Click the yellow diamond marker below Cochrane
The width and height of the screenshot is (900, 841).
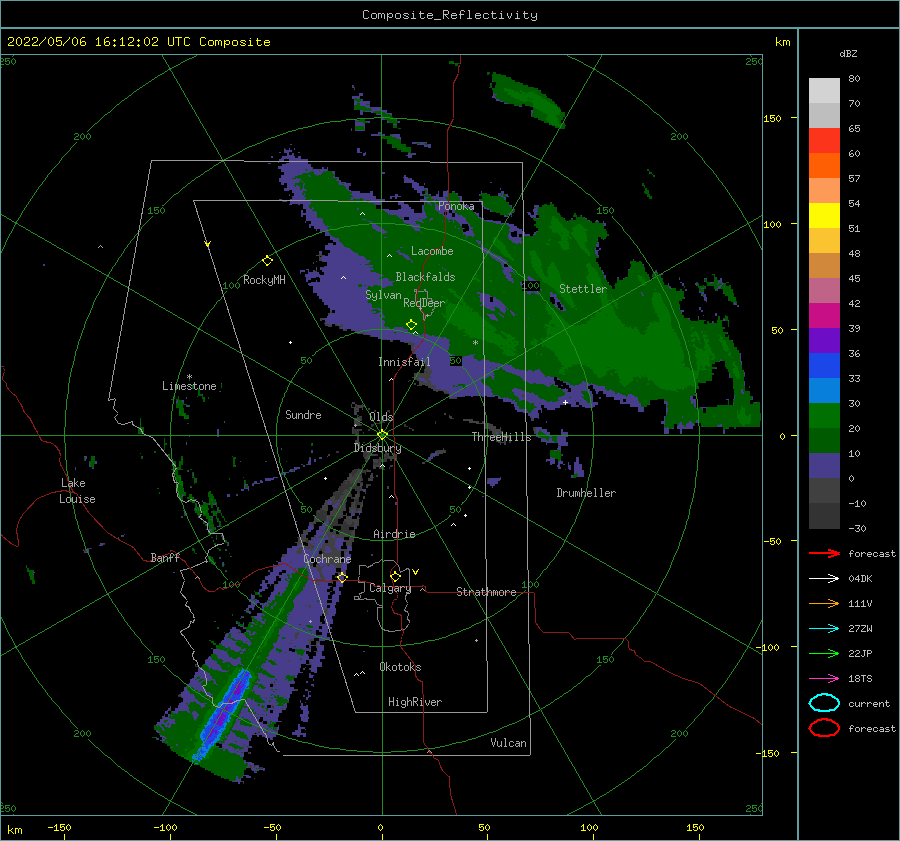[x=342, y=577]
